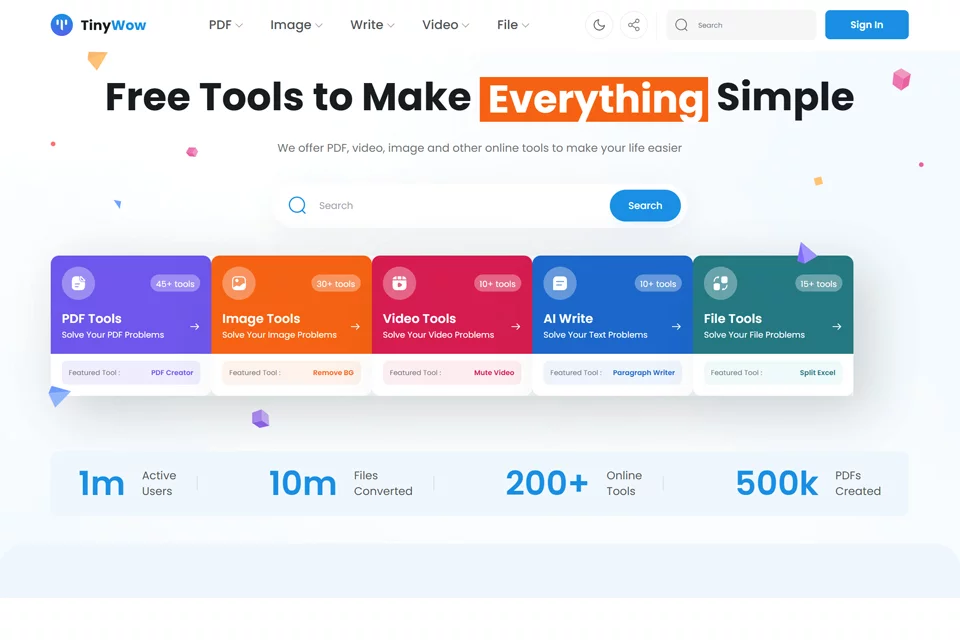Viewport: 960px width, 640px height.
Task: Open the Video menu in the navbar
Action: [445, 25]
